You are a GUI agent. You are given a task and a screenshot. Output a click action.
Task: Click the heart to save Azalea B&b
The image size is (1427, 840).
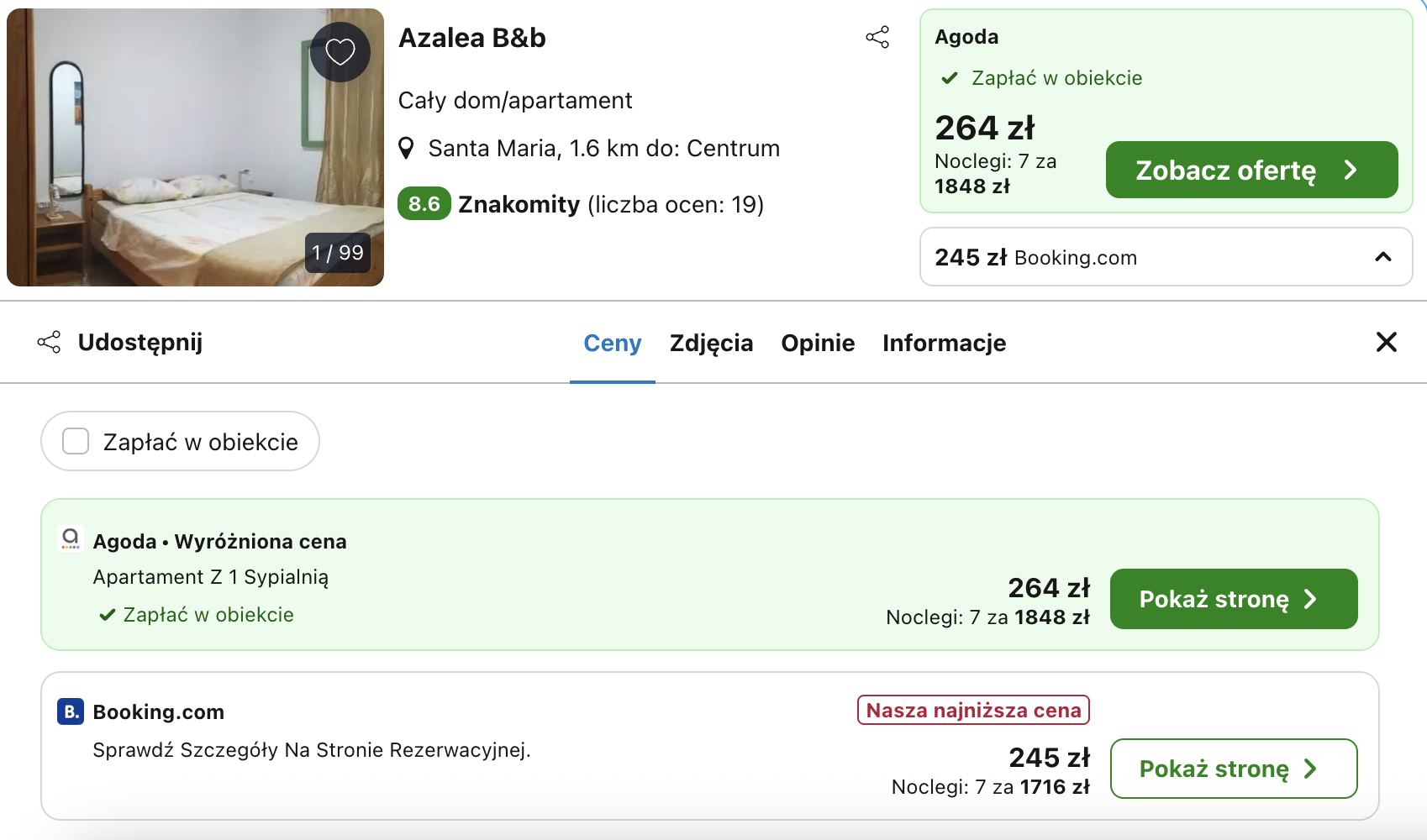(x=340, y=51)
